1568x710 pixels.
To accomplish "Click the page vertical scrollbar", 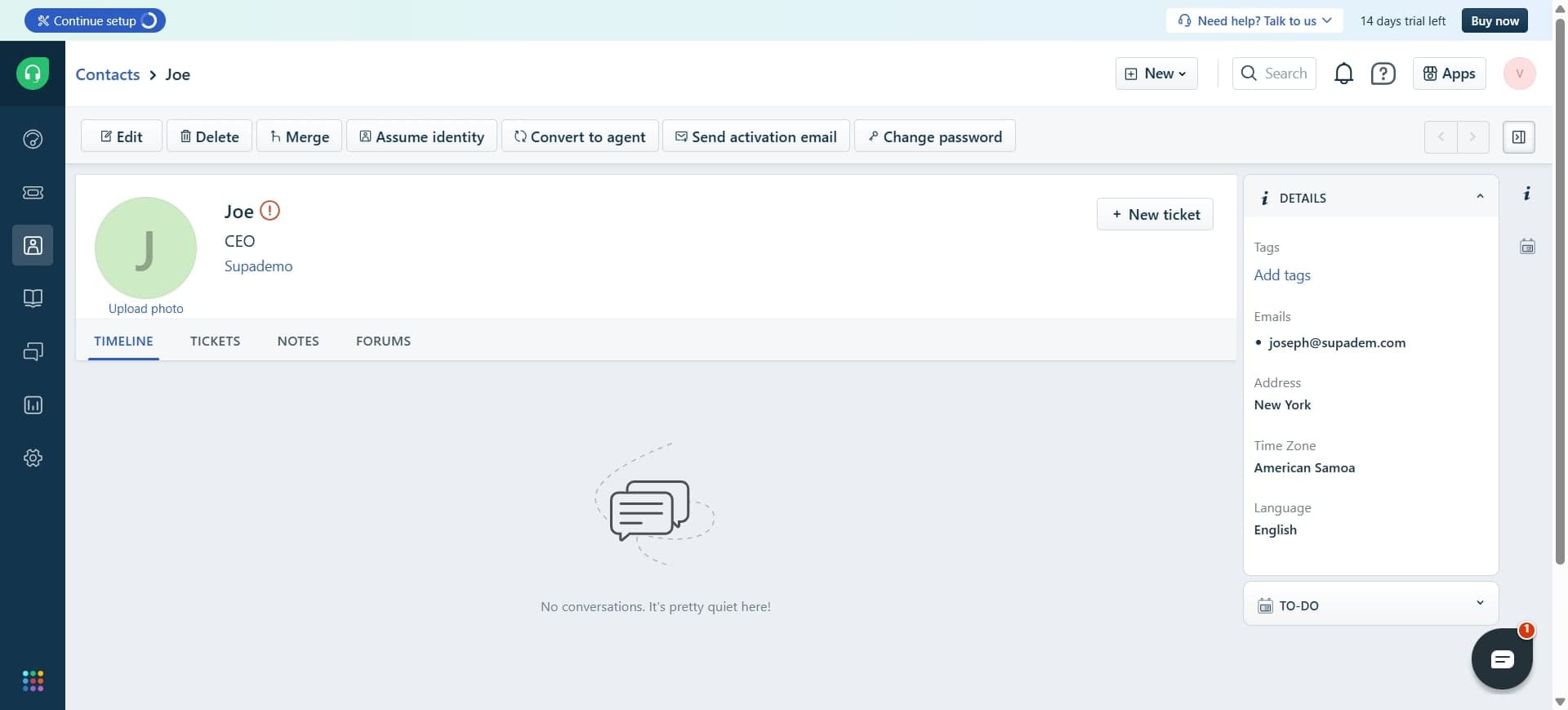I will pyautogui.click(x=1560, y=290).
